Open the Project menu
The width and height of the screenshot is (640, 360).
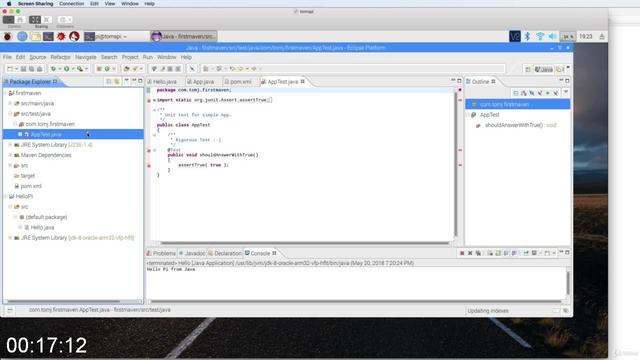(x=130, y=57)
